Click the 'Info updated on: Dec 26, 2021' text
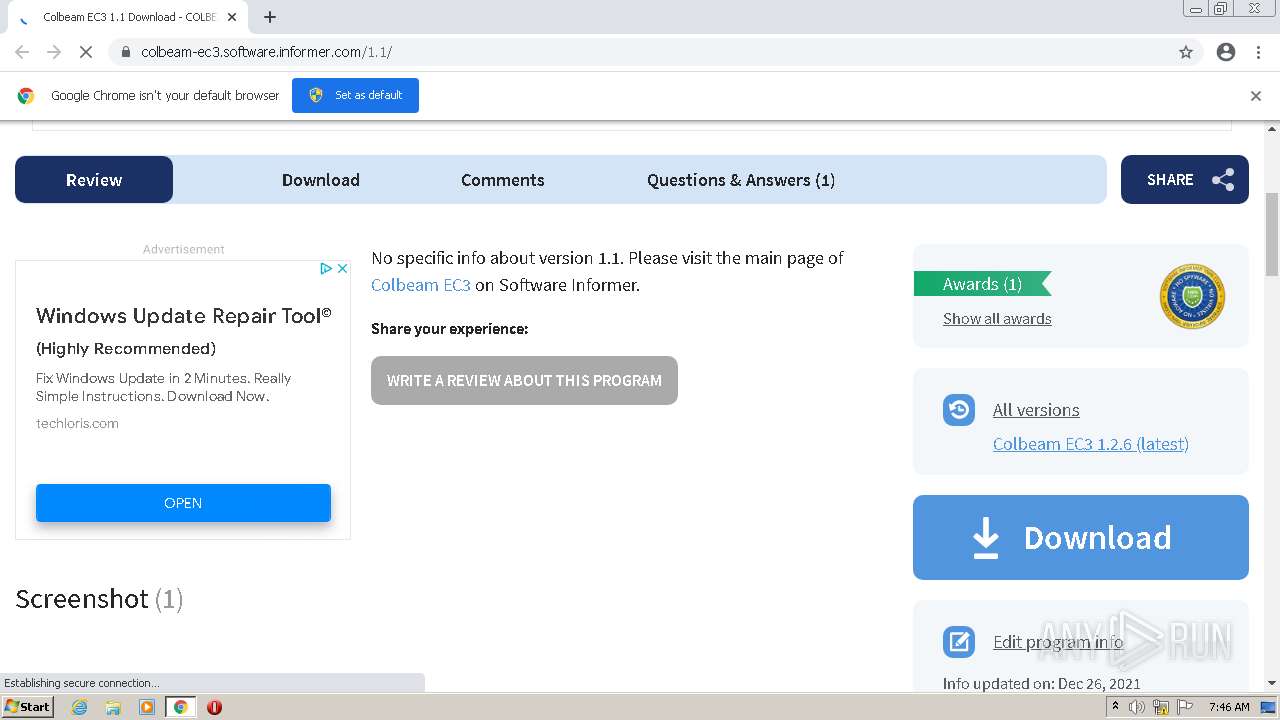The image size is (1280, 720). [x=1042, y=684]
